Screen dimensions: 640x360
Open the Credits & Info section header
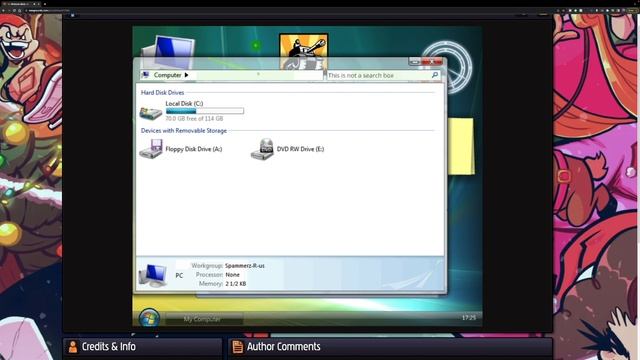142,347
